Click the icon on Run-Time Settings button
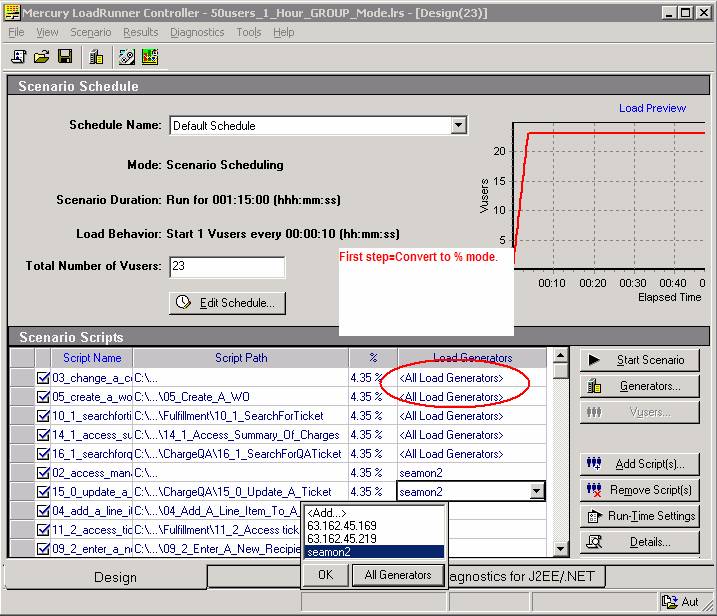This screenshot has width=717, height=616. [x=594, y=516]
